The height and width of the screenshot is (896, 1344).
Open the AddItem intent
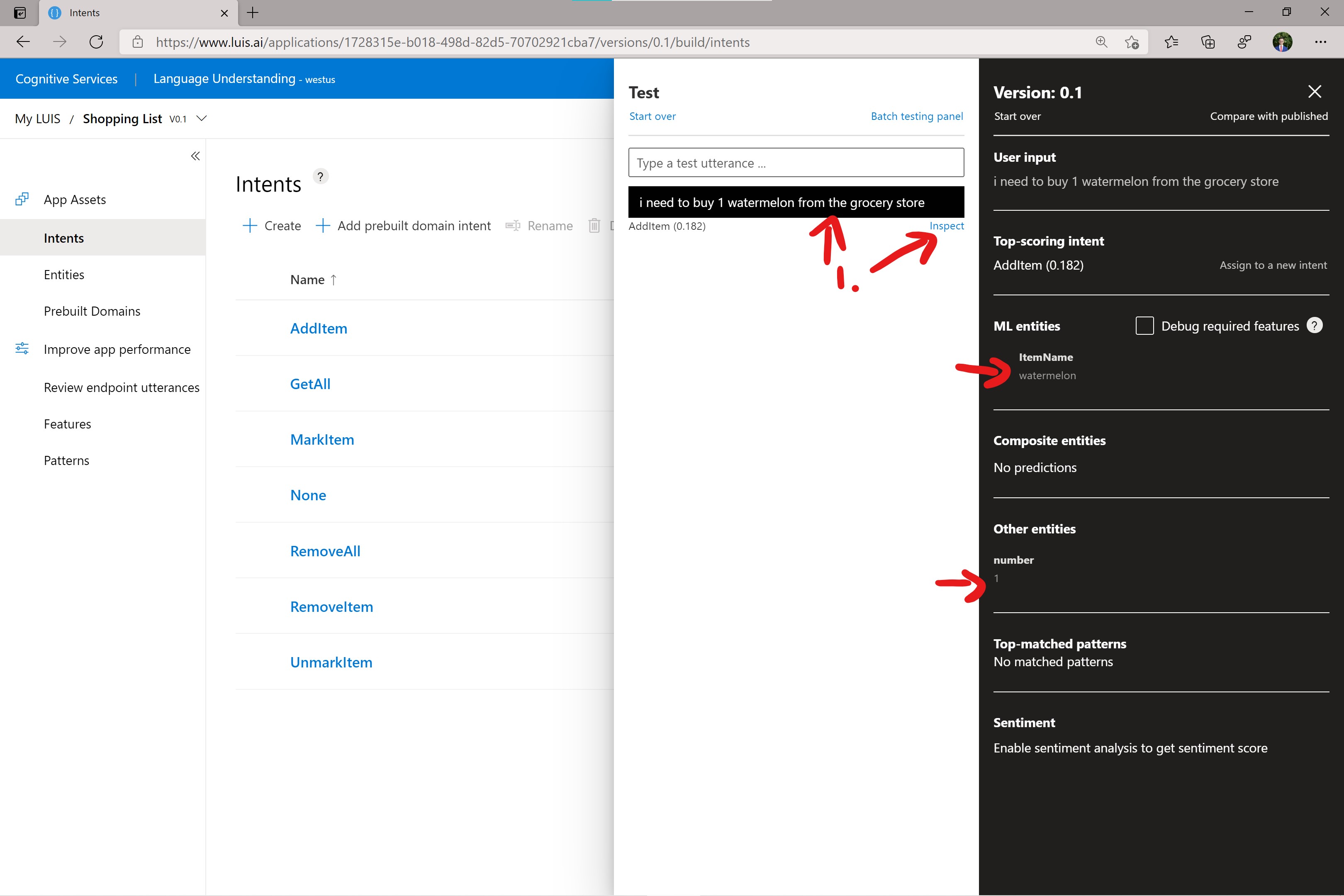(x=318, y=329)
